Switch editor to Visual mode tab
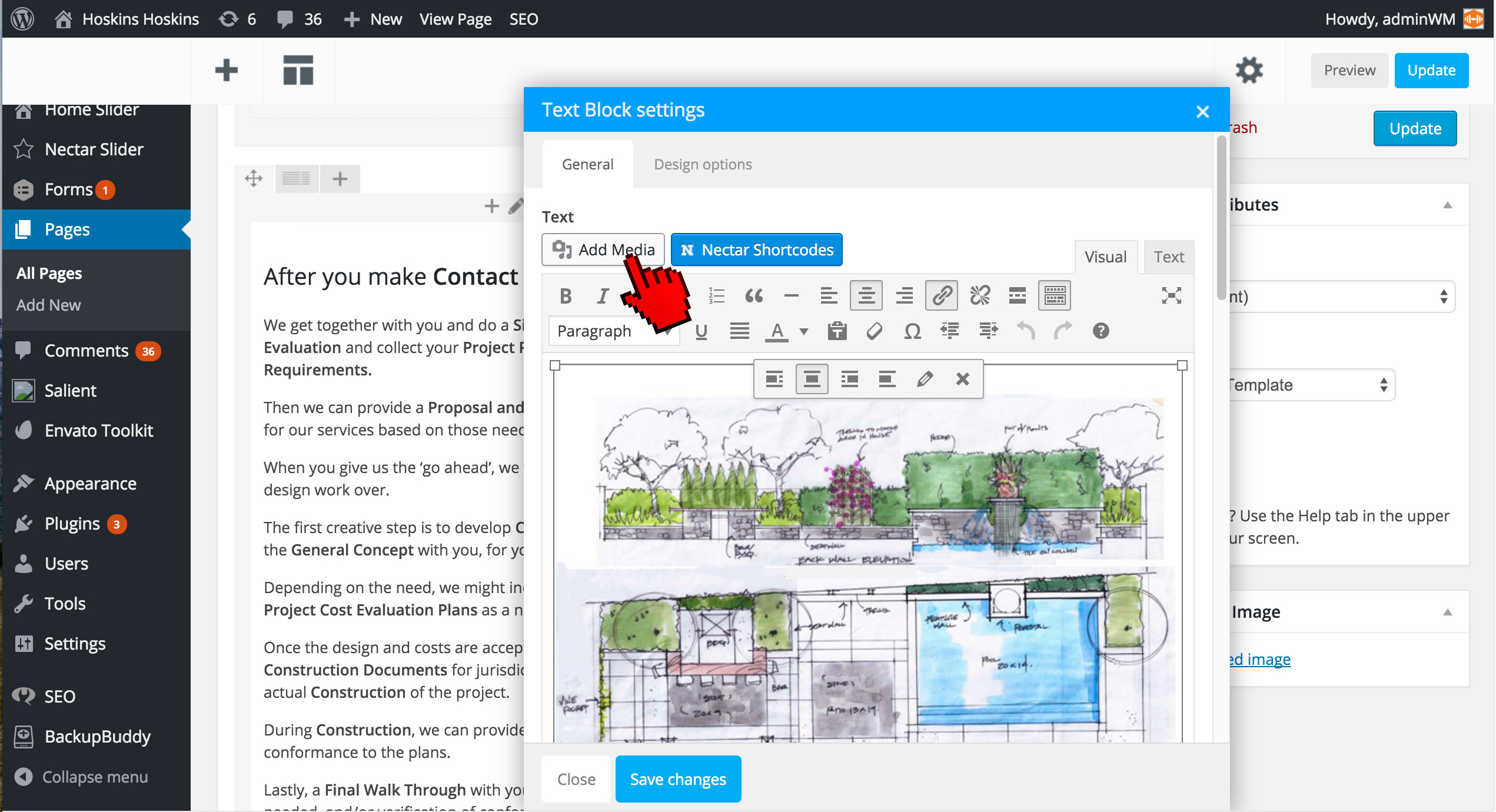 pos(1105,257)
